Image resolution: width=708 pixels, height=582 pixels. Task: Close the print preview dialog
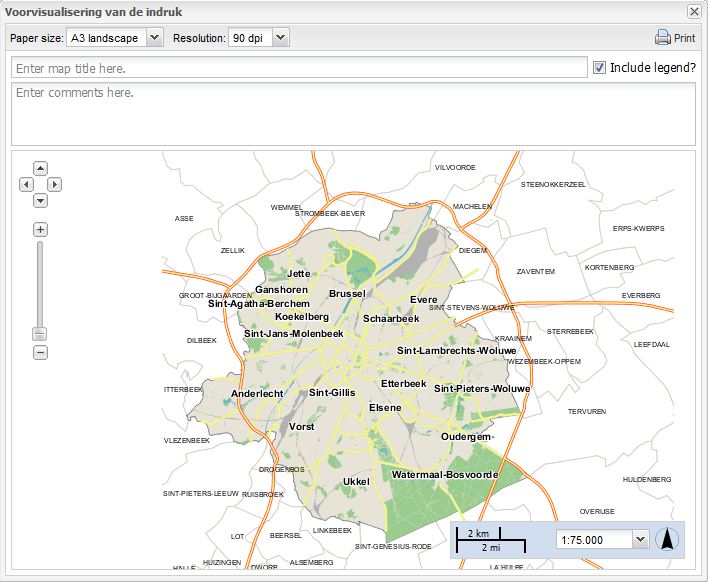[694, 12]
